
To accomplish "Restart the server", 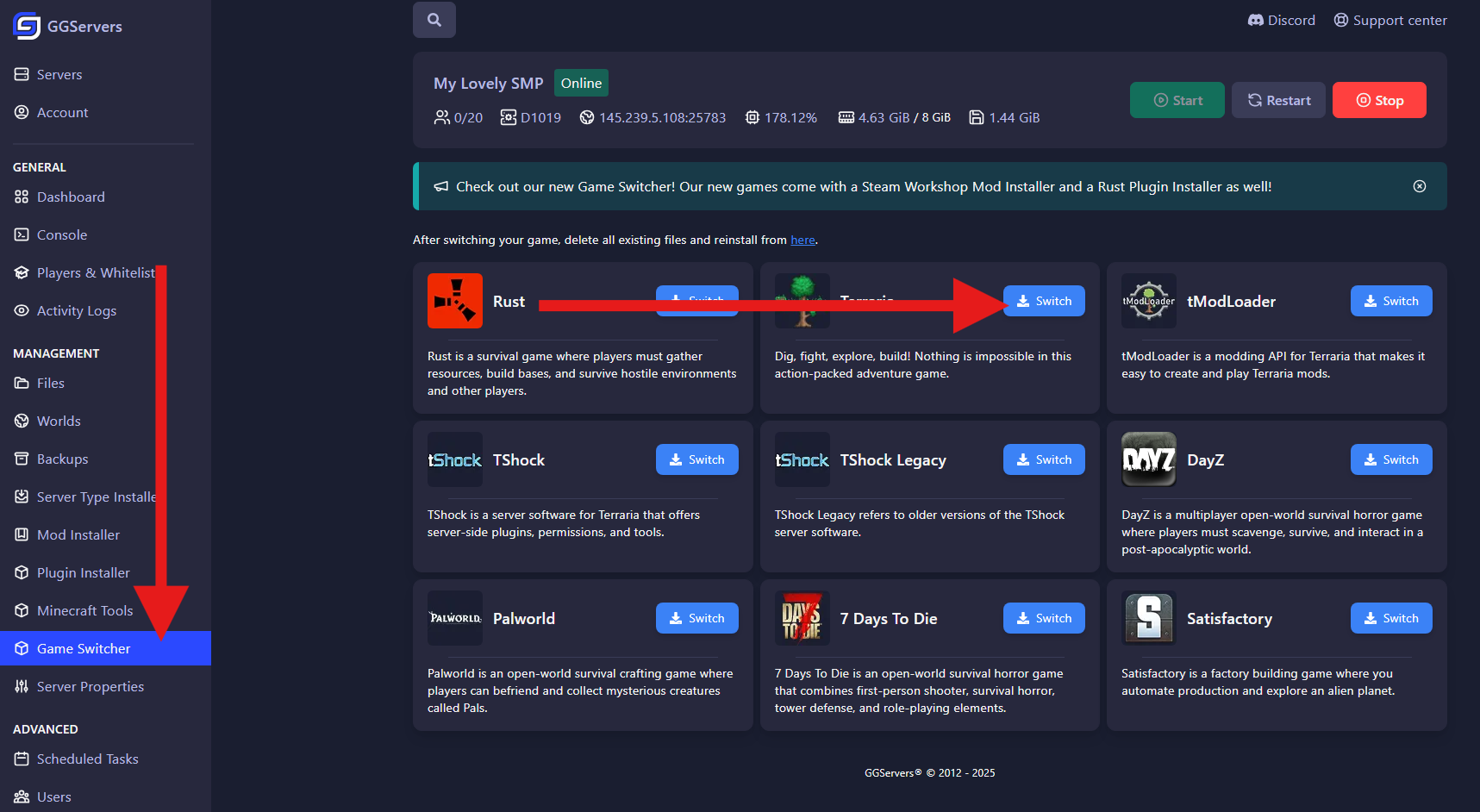I will pyautogui.click(x=1278, y=100).
